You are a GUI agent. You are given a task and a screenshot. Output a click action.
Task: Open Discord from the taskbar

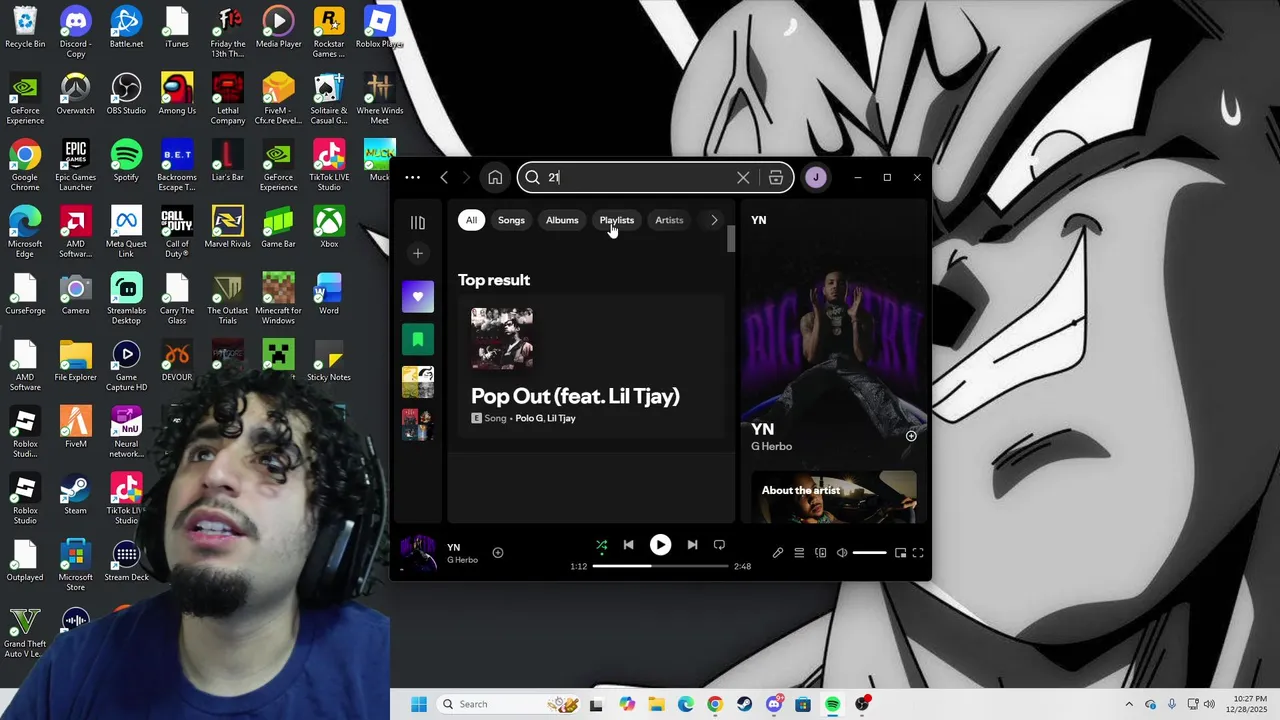[773, 704]
